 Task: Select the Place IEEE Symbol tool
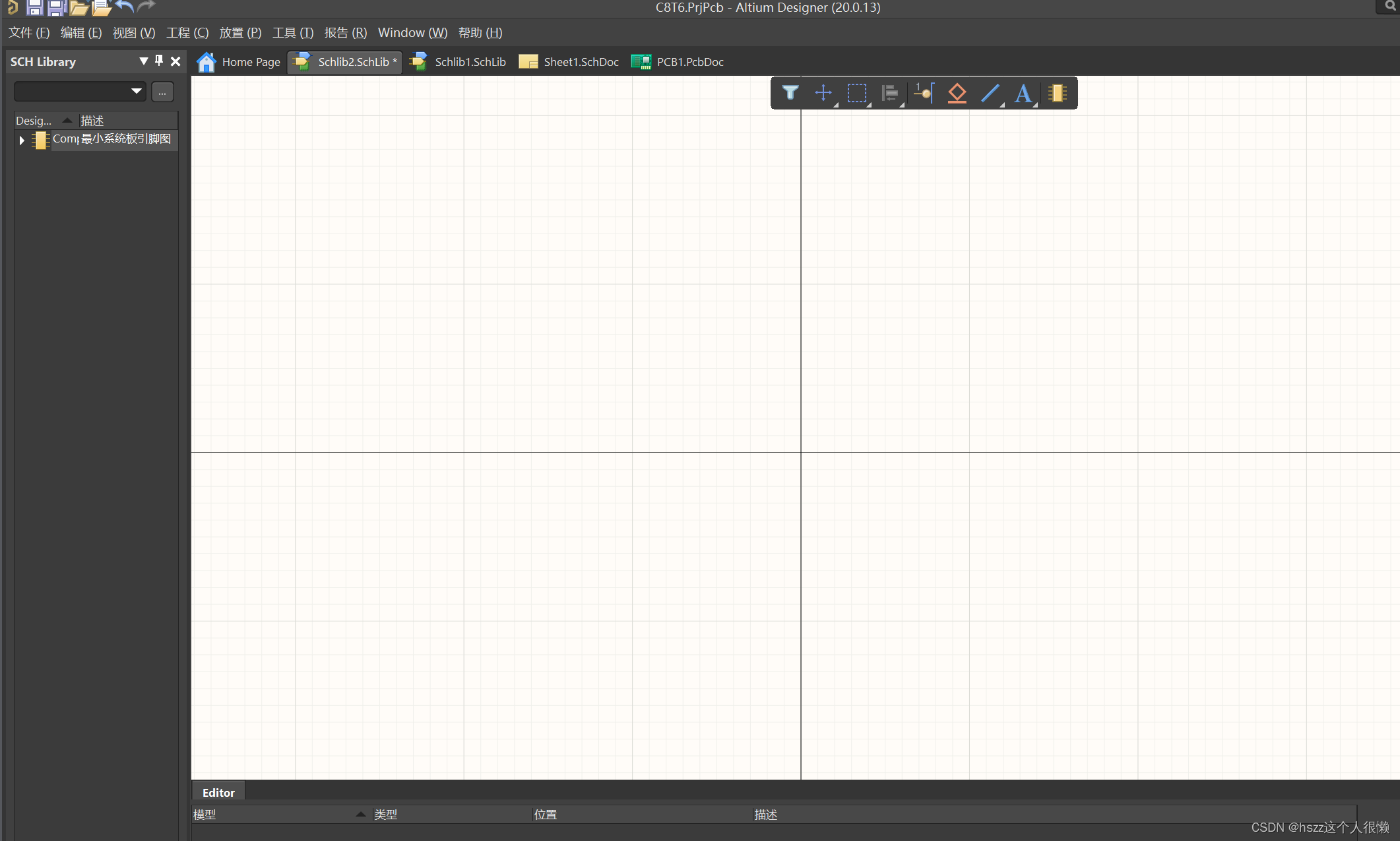(957, 93)
